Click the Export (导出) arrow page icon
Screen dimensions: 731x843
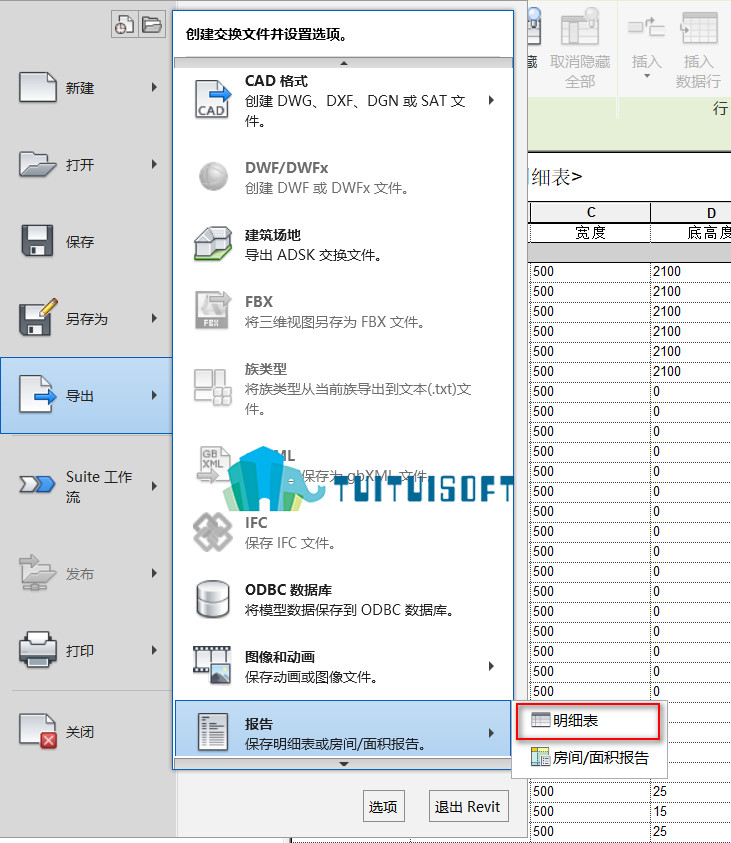(38, 395)
